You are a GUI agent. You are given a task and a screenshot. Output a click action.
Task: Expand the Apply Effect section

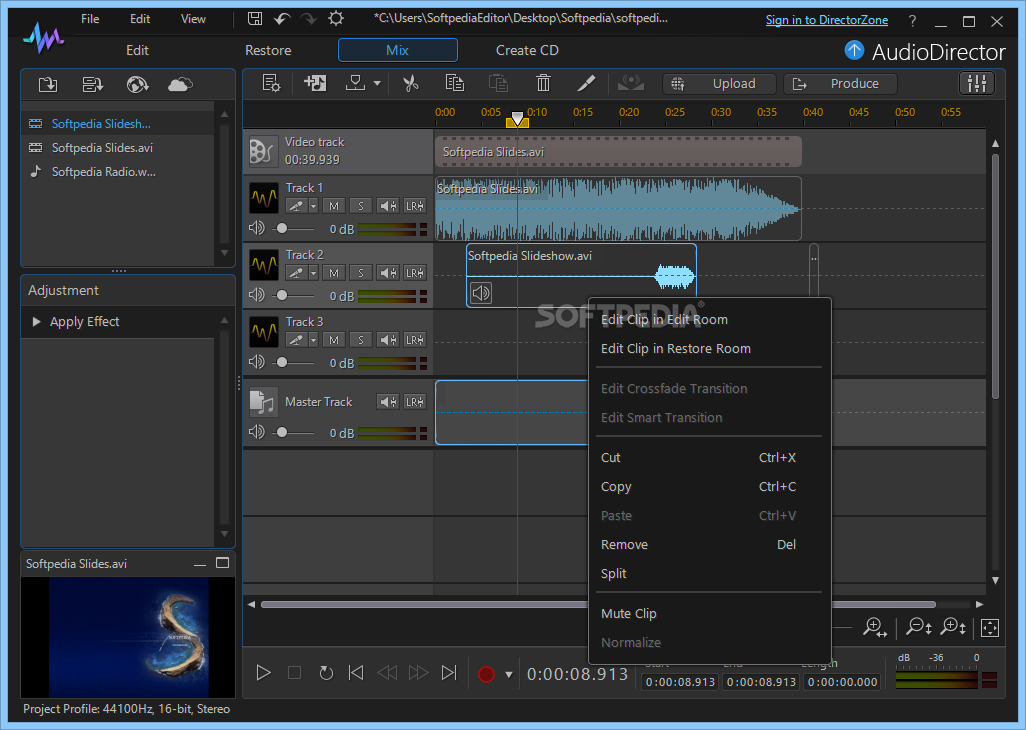click(x=37, y=322)
